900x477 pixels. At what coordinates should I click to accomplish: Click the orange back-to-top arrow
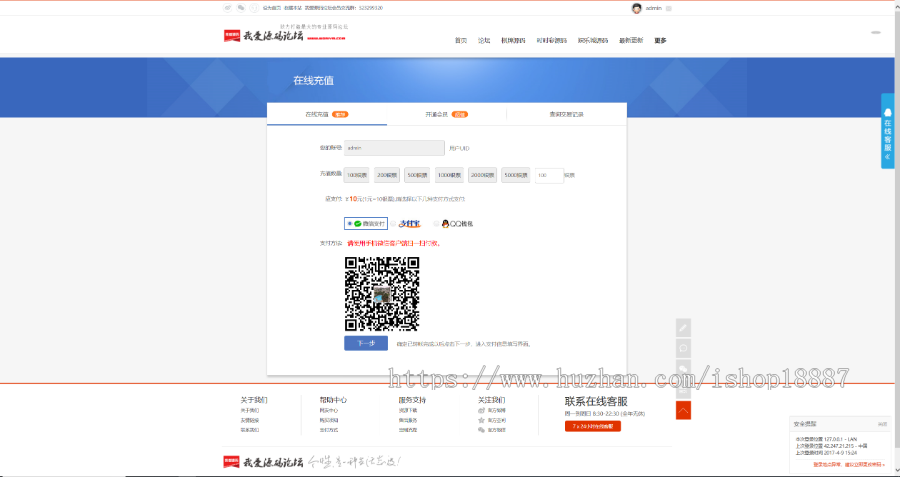pos(684,410)
